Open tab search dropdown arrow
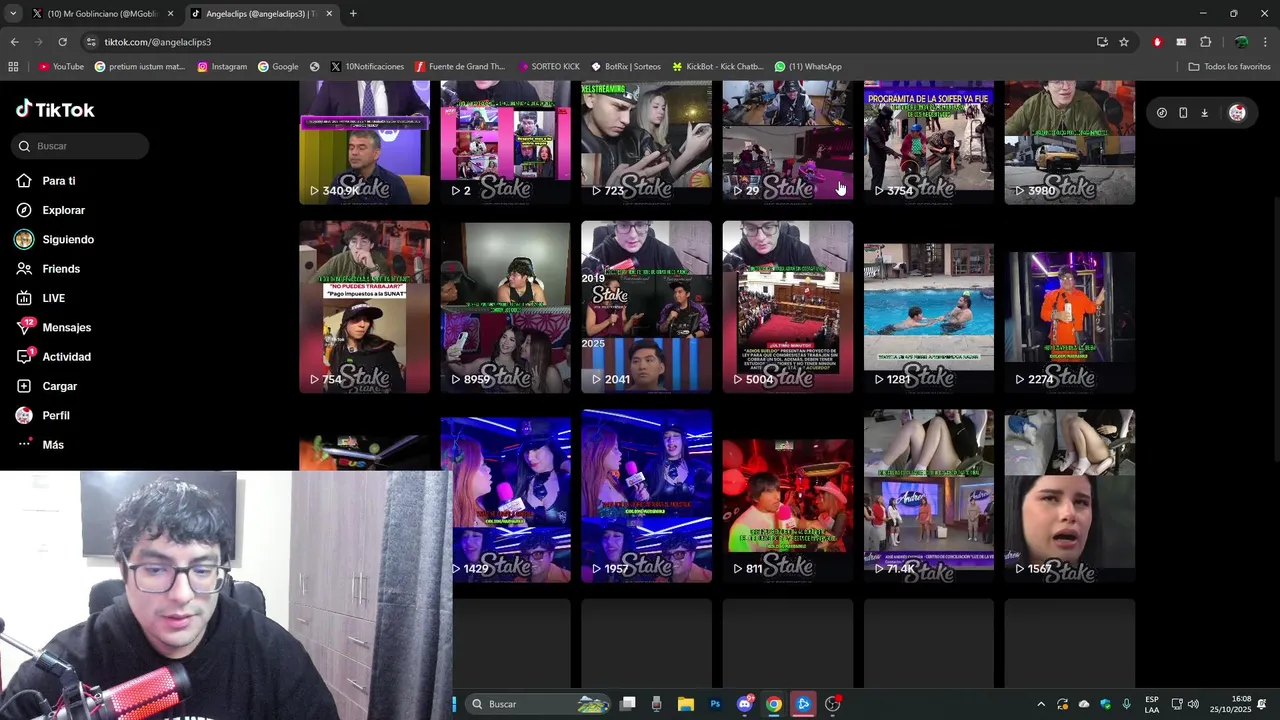 point(12,13)
